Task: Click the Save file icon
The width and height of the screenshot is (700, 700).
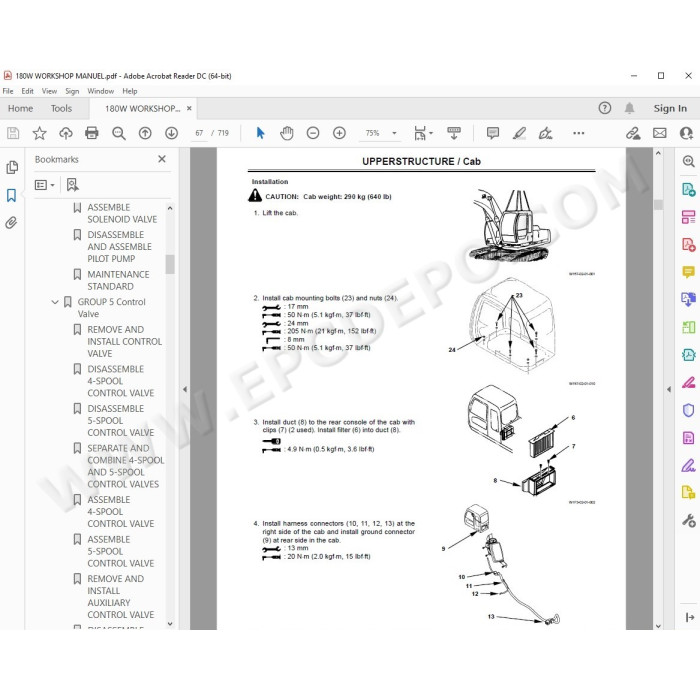Action: 13,133
